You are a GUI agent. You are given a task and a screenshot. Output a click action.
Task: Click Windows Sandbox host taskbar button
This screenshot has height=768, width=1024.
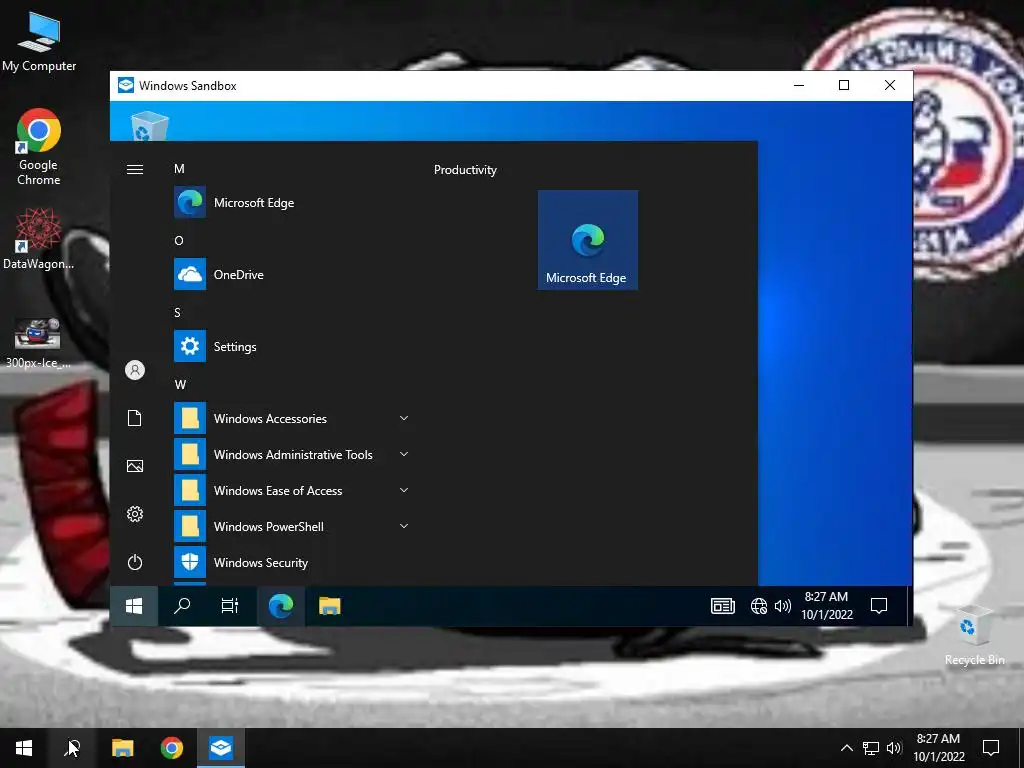[x=221, y=748]
